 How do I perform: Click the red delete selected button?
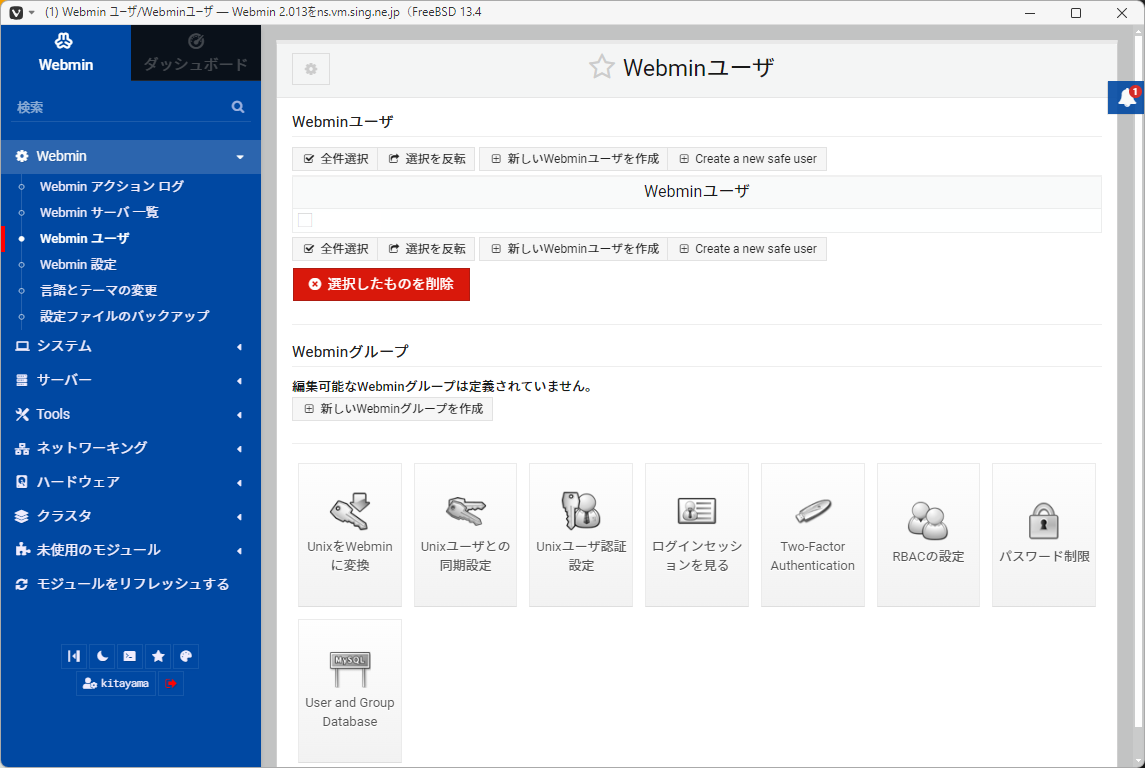(x=381, y=284)
